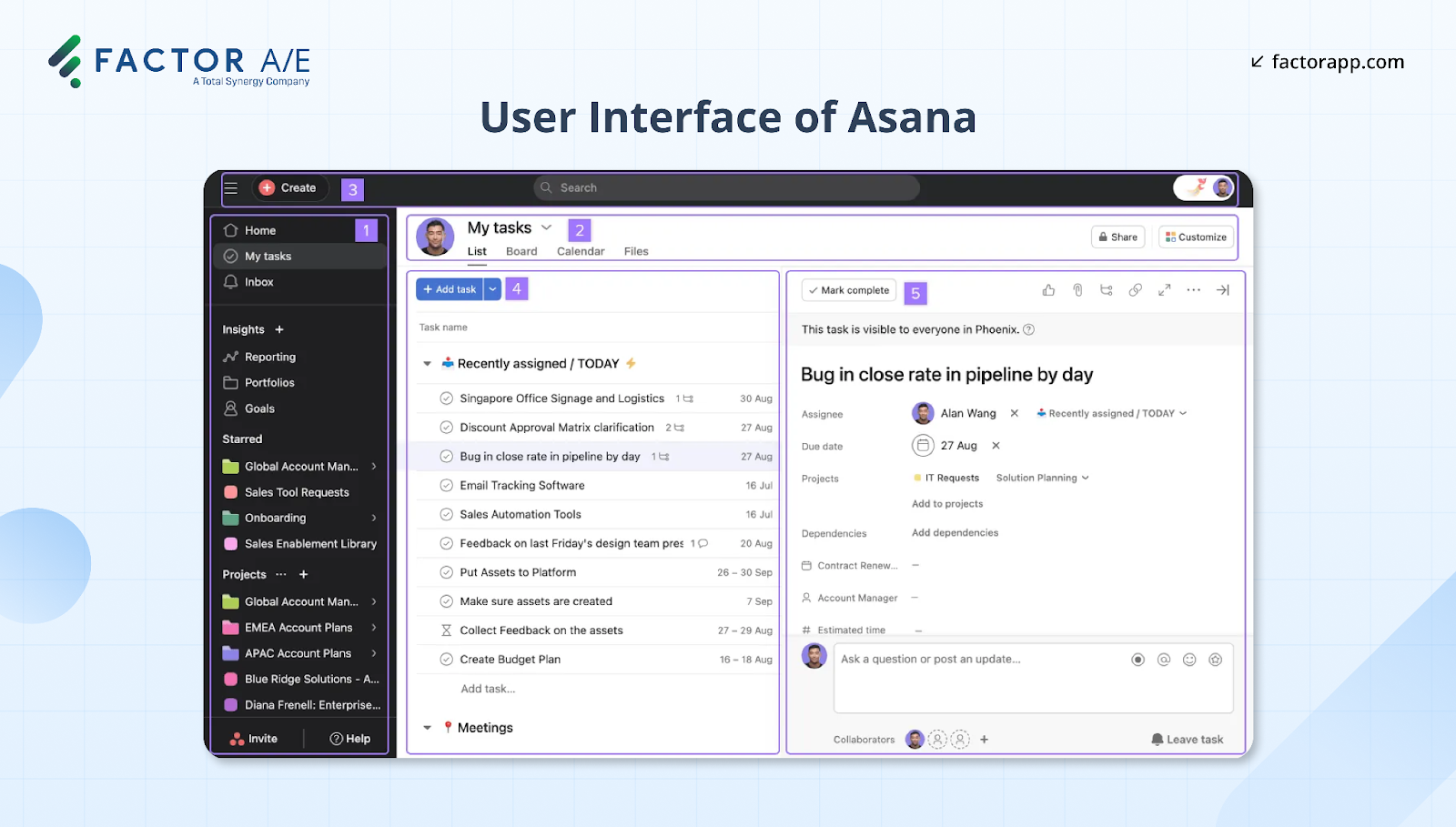Give the task a thumbs up
The image size is (1456, 827).
tap(1048, 289)
